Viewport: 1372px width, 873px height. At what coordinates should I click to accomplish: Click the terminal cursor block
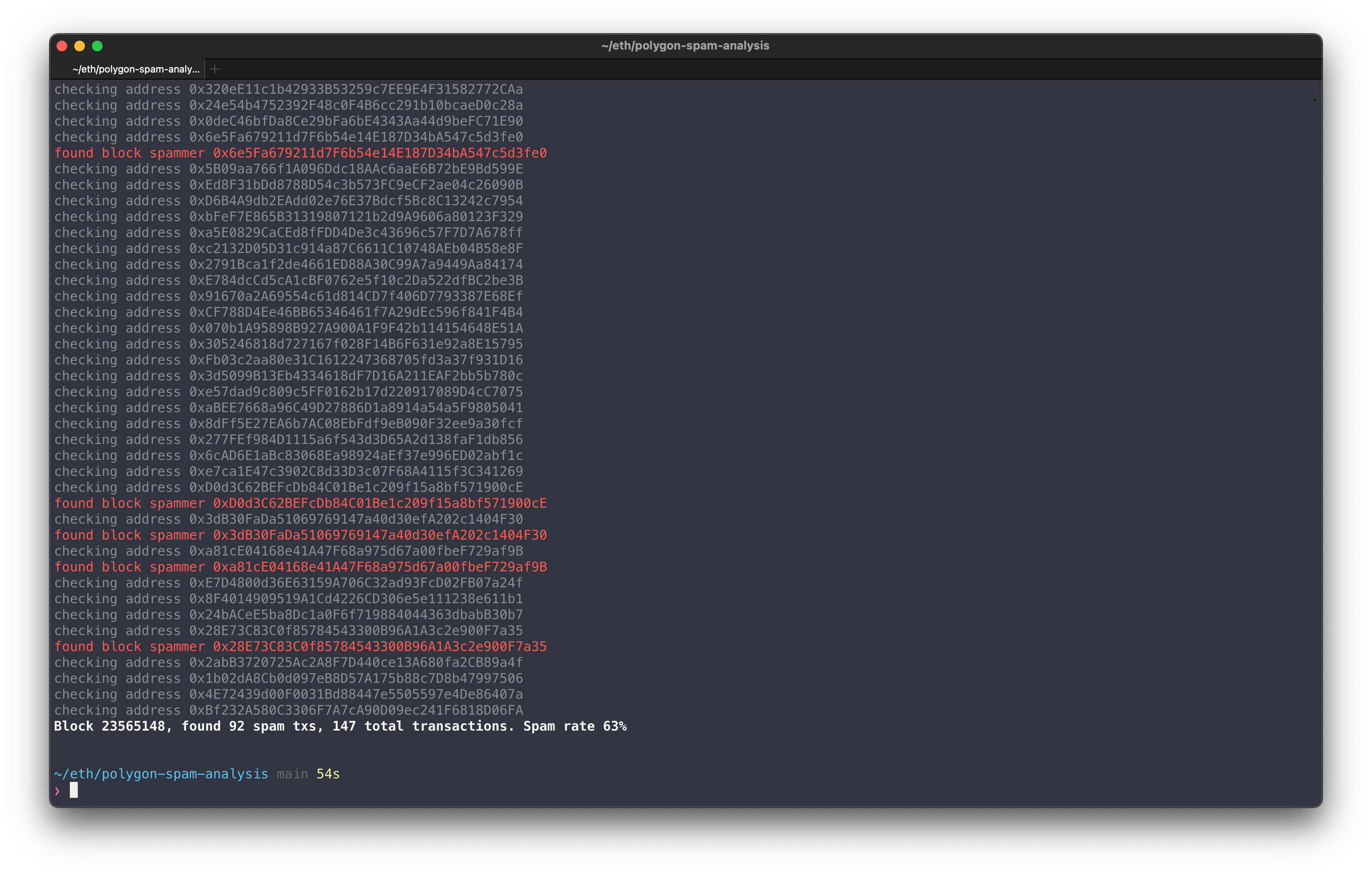(73, 790)
